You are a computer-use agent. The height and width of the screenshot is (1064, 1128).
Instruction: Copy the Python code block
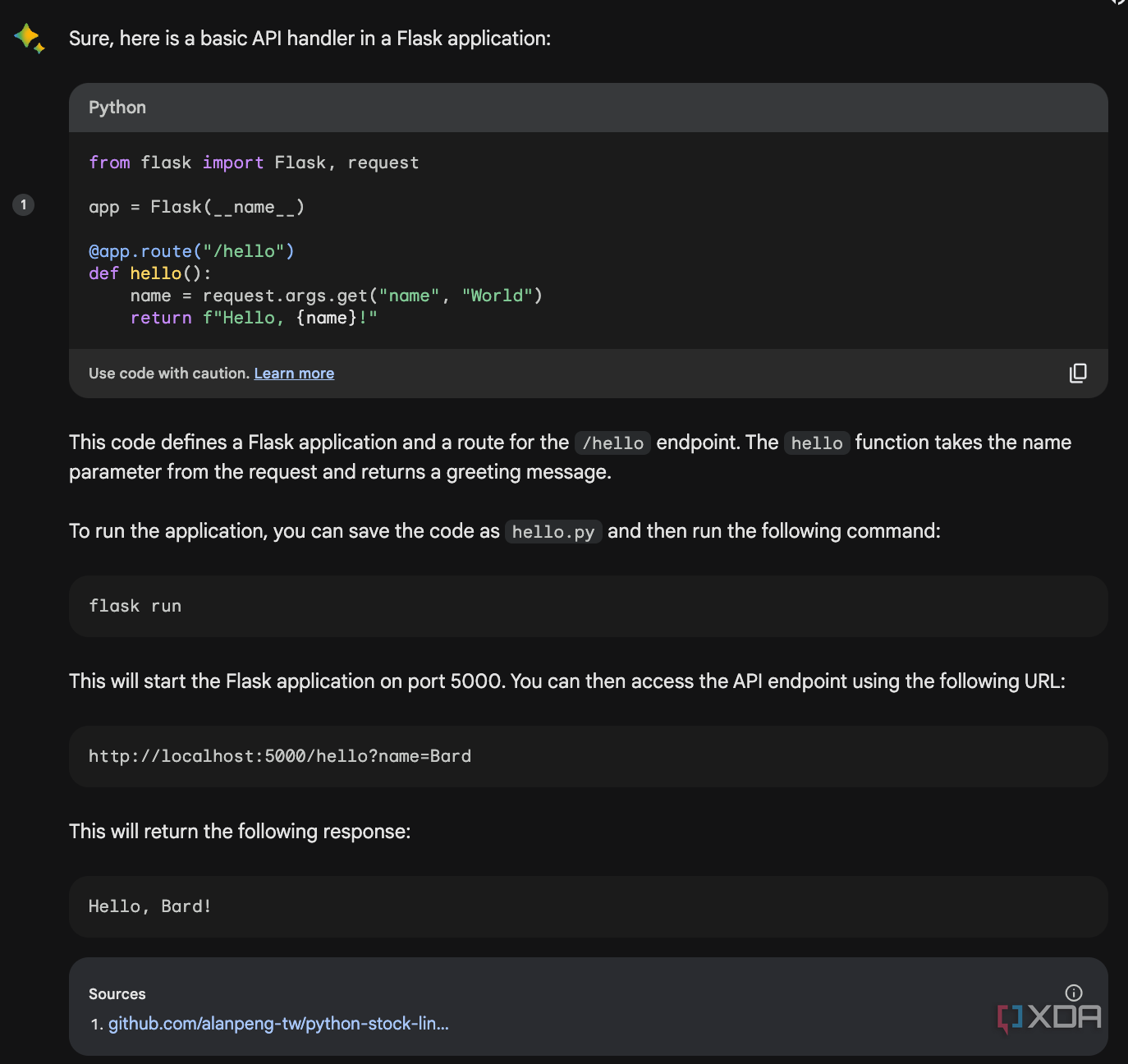[x=1078, y=374]
